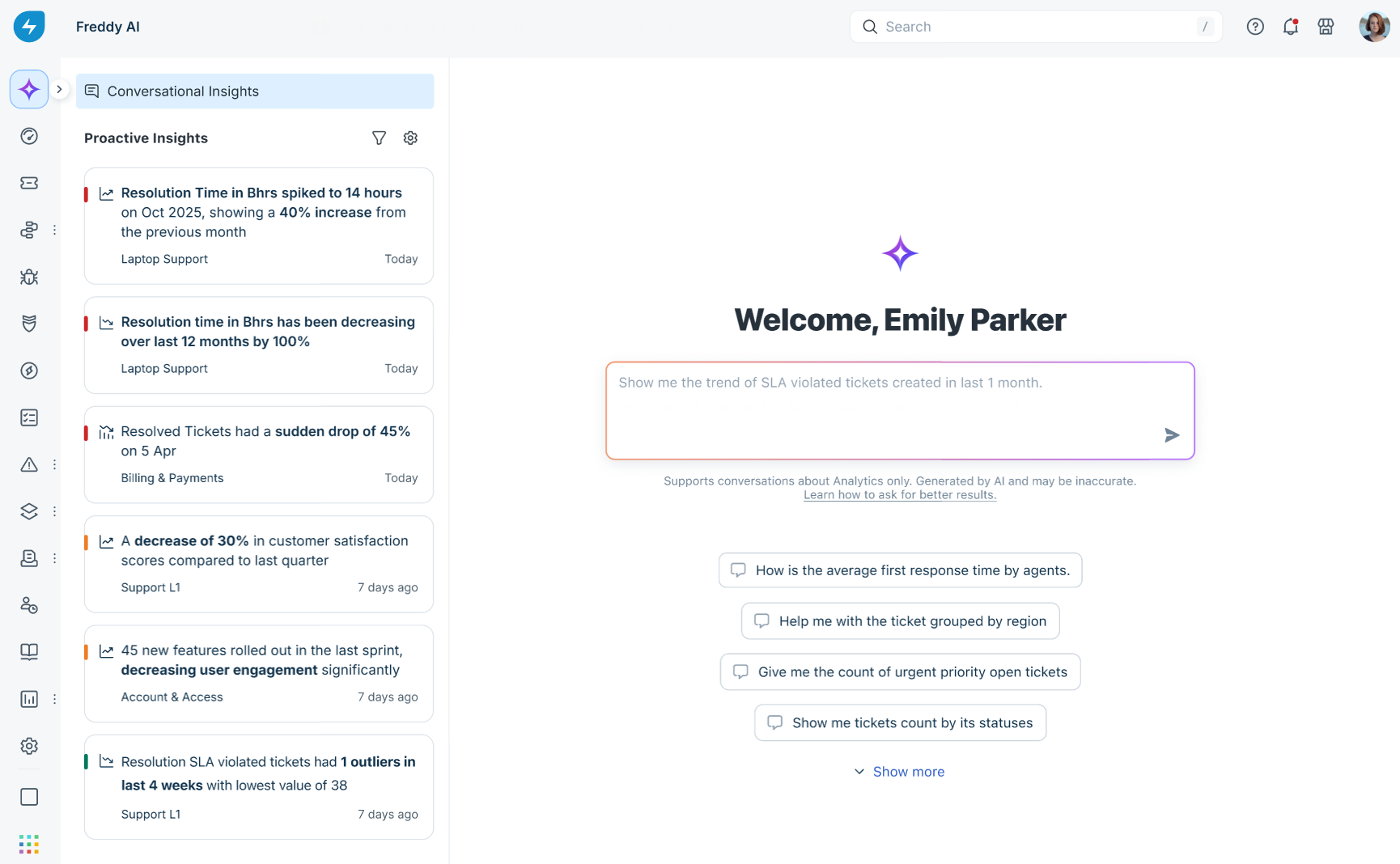The height and width of the screenshot is (864, 1400).
Task: Choose the urgent priority open tickets suggestion
Action: [x=900, y=672]
